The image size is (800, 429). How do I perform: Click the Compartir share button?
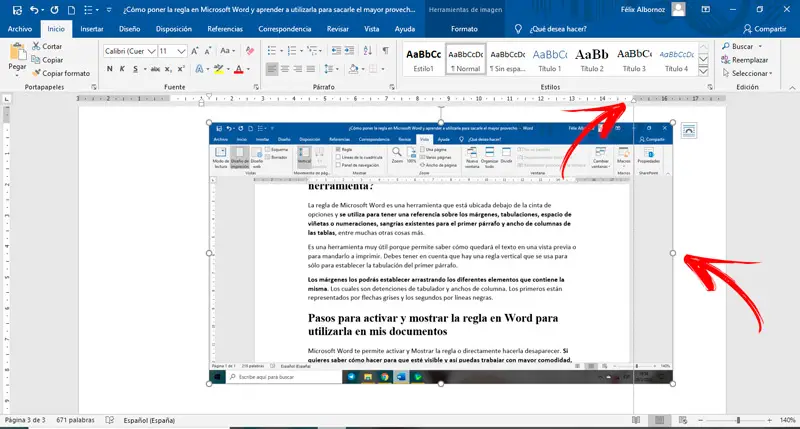764,30
